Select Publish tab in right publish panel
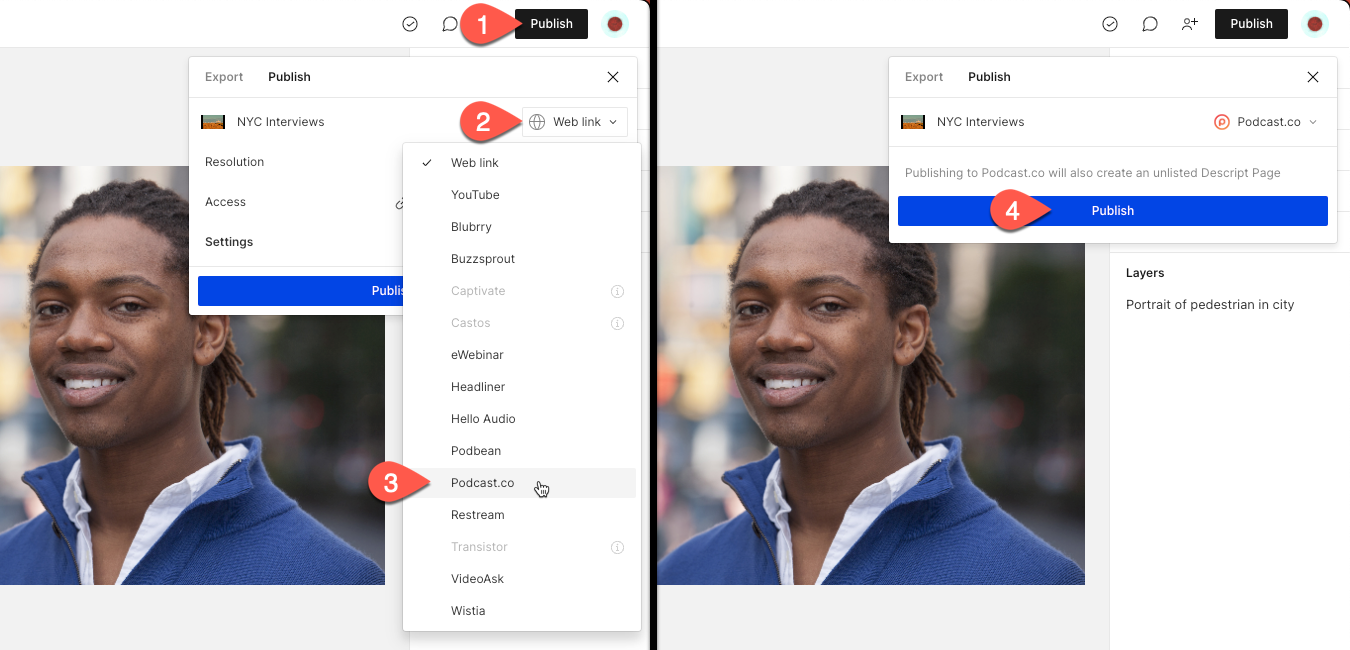Screen dimensions: 1350x650 pyautogui.click(x=989, y=77)
